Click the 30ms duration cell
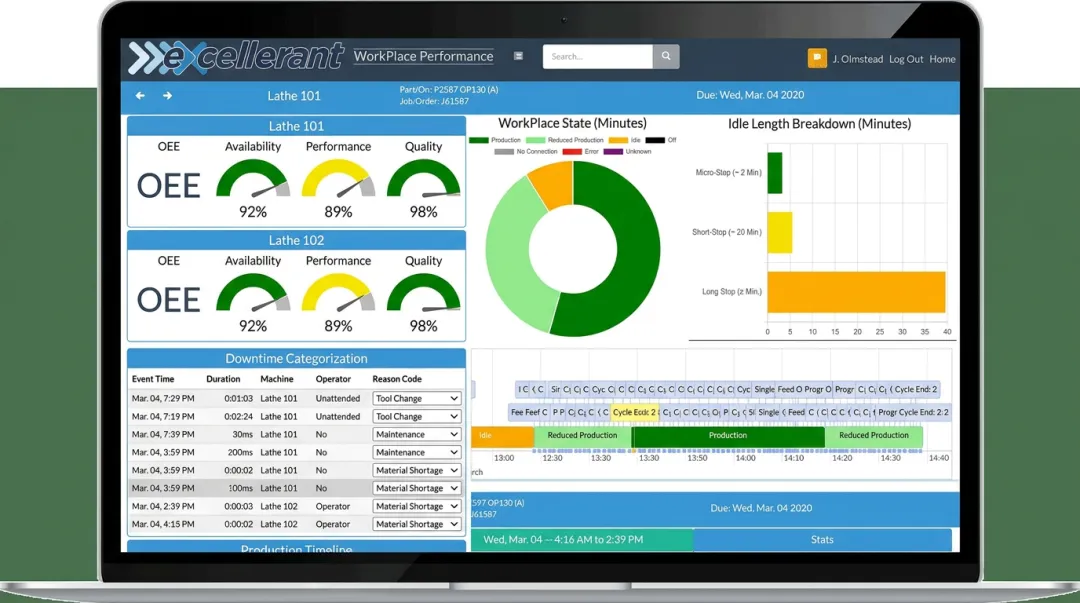The image size is (1080, 603). tap(242, 434)
